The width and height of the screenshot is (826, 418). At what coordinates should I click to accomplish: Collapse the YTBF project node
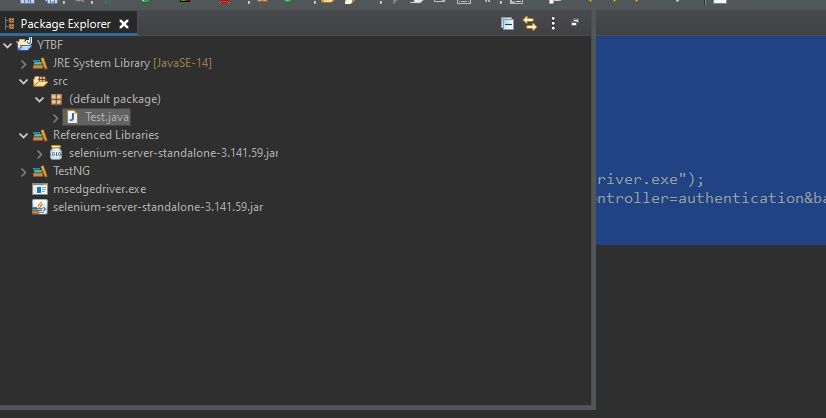click(7, 45)
